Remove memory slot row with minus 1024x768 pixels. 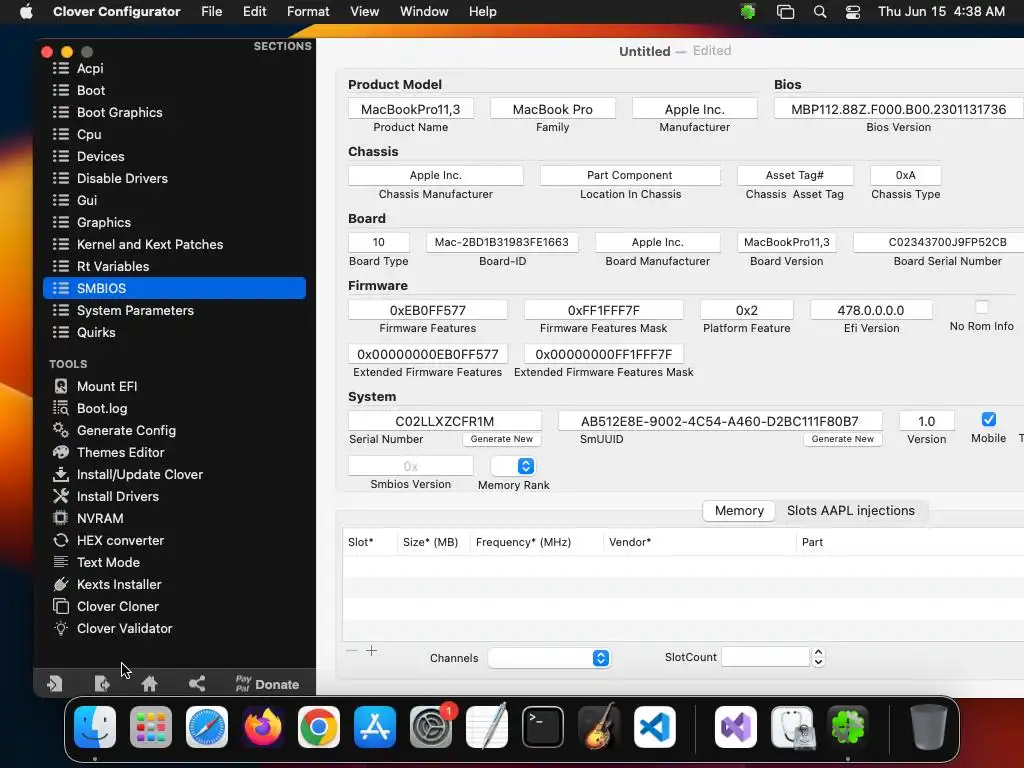point(351,650)
